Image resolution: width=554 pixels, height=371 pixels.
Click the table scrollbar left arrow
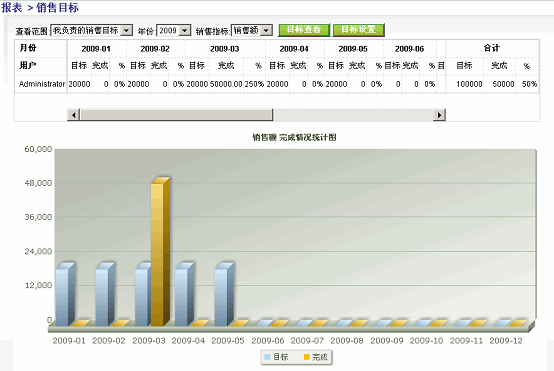tap(73, 115)
